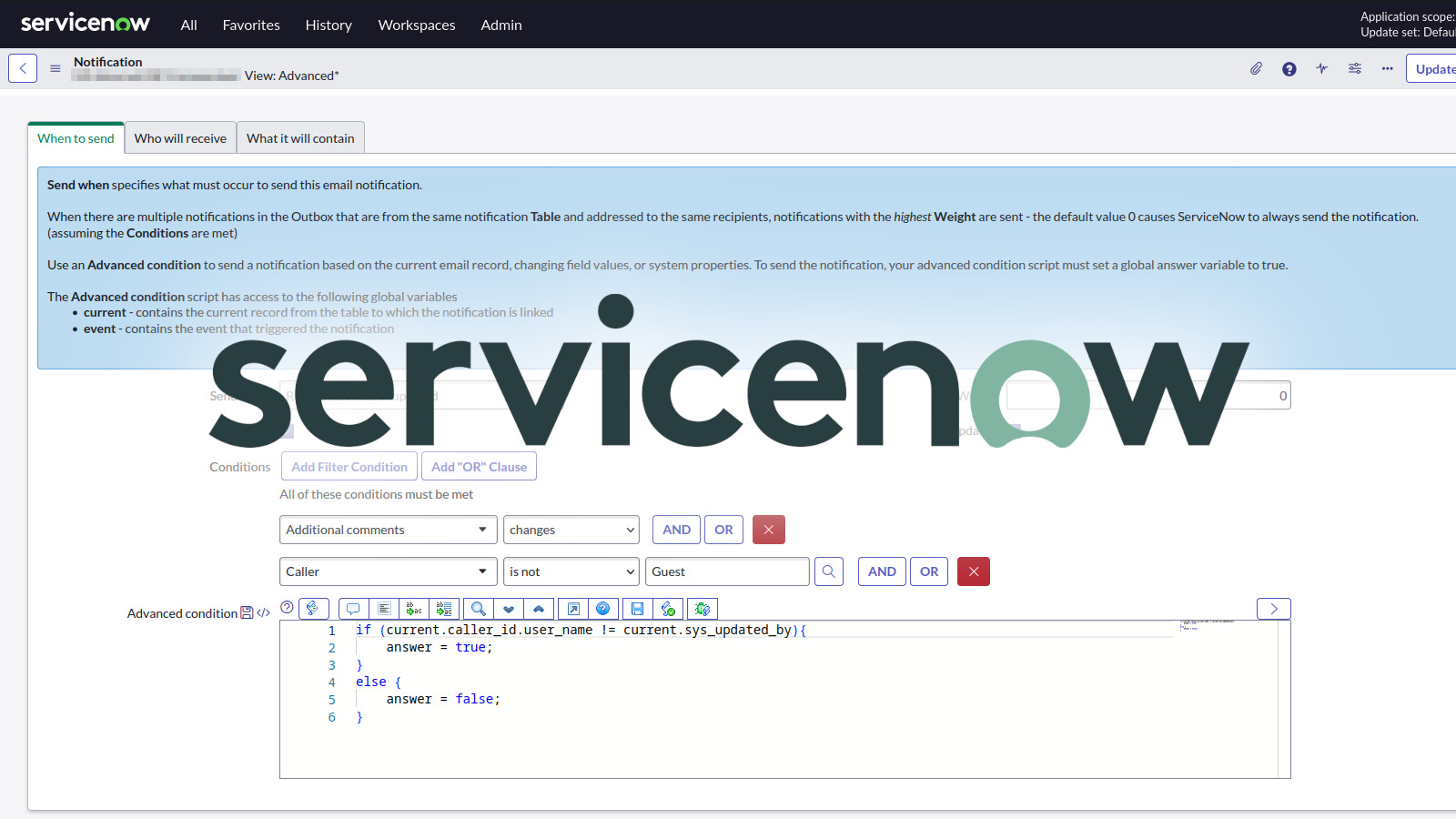Run syntax check with green check icon
1456x819 pixels.
(667, 608)
